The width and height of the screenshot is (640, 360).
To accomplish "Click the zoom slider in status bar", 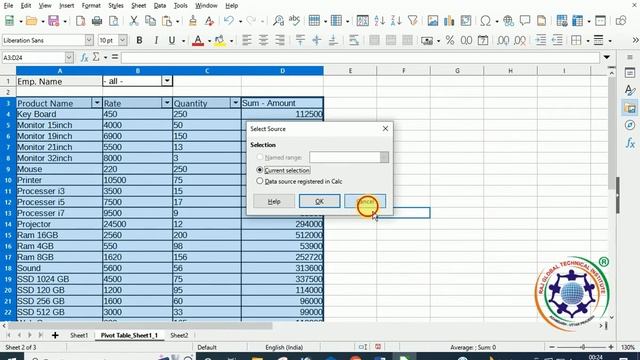I will [x=582, y=347].
